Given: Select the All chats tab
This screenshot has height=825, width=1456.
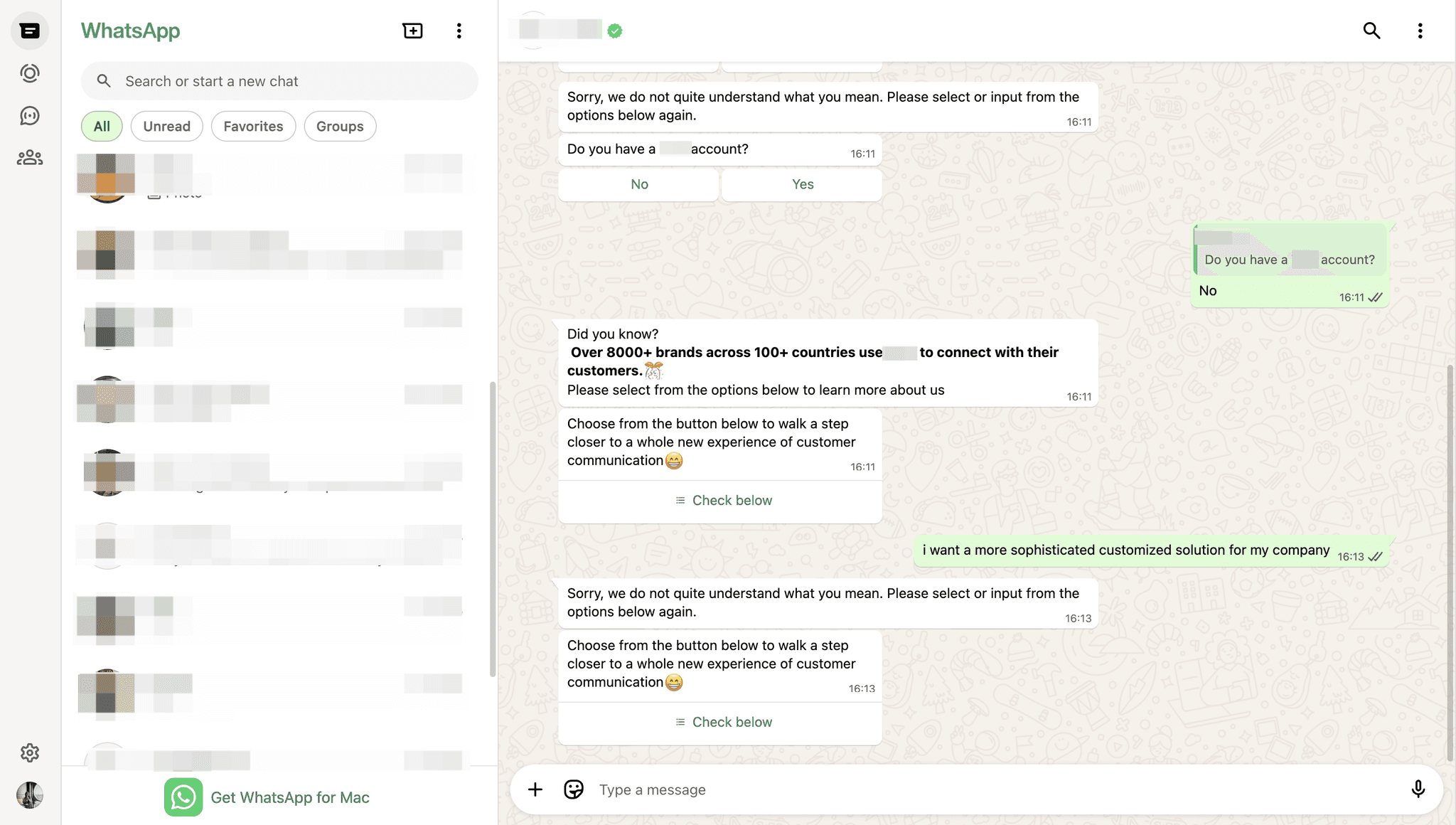Looking at the screenshot, I should (102, 126).
